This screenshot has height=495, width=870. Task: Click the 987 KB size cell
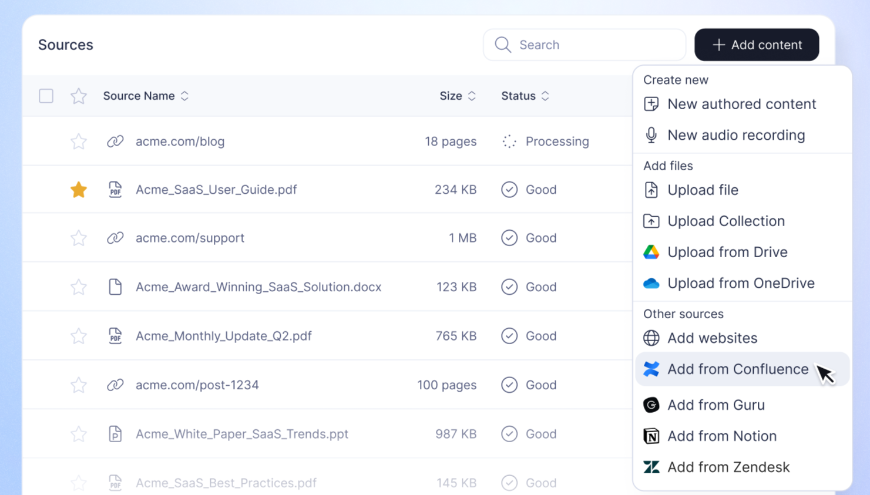pos(456,434)
